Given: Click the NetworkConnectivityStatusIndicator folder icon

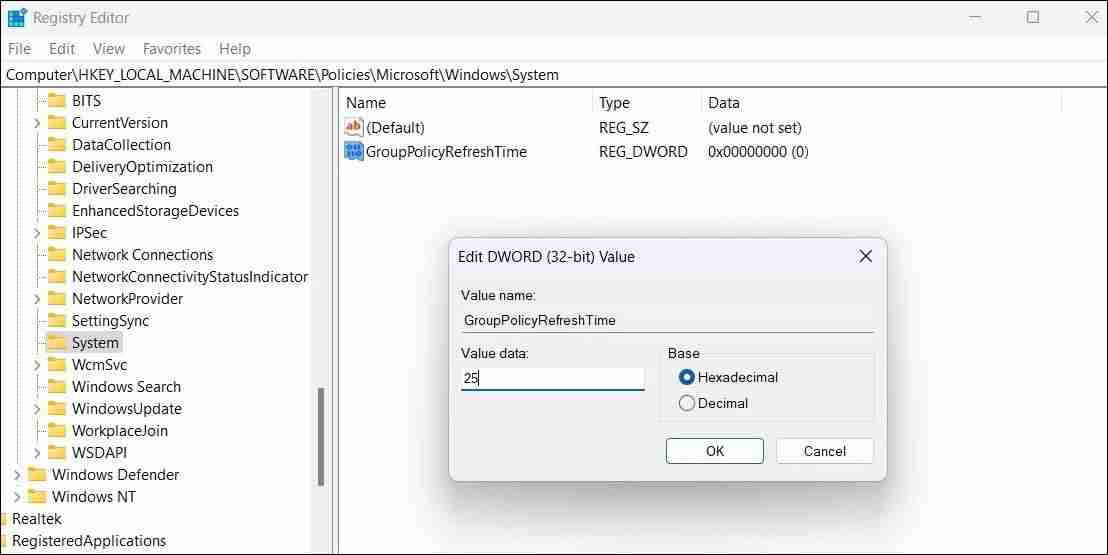Looking at the screenshot, I should click(x=57, y=276).
